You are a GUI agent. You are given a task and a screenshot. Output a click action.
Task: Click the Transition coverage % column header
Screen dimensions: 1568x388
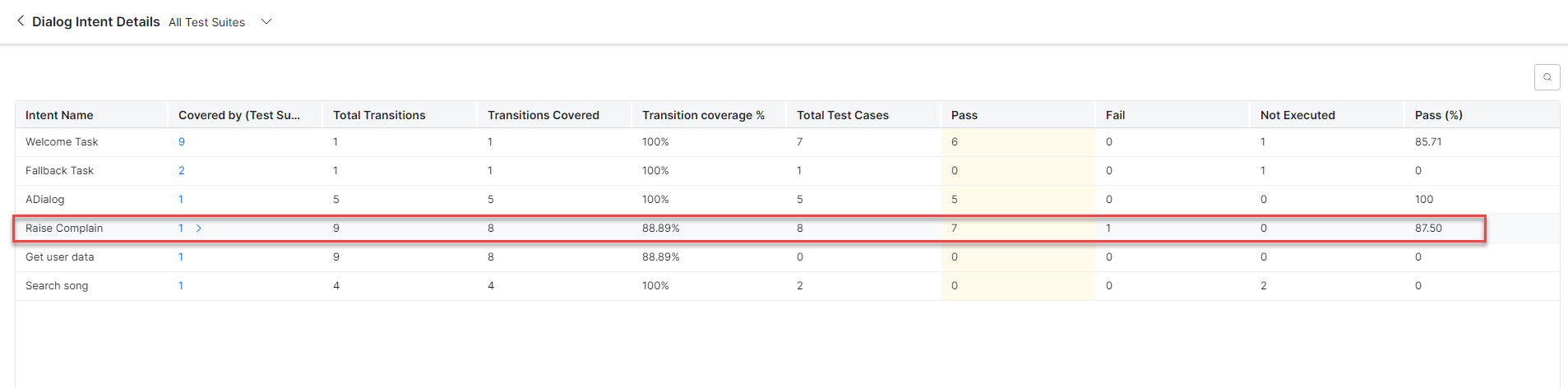coord(703,115)
